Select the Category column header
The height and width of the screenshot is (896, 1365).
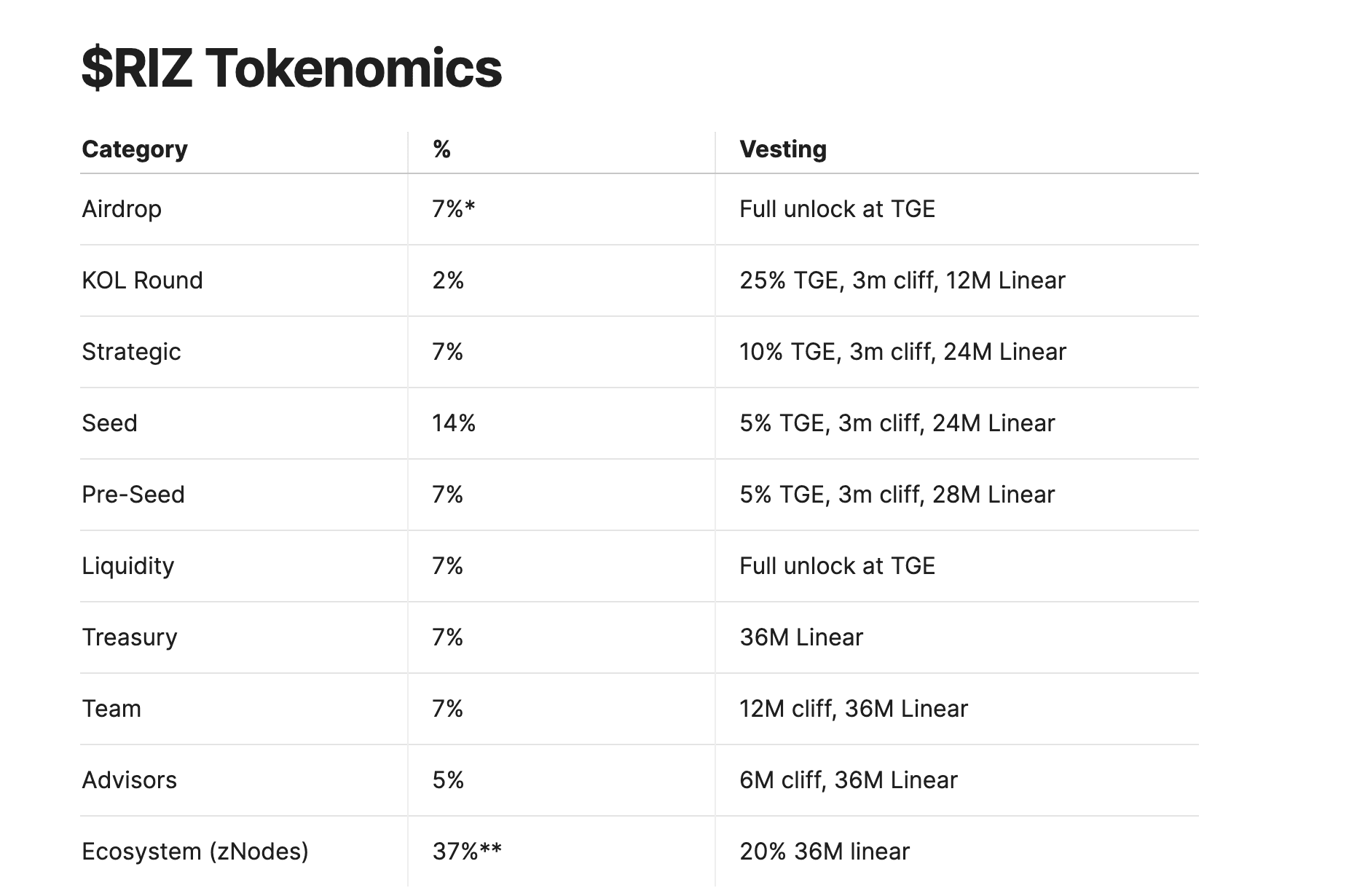coord(135,149)
